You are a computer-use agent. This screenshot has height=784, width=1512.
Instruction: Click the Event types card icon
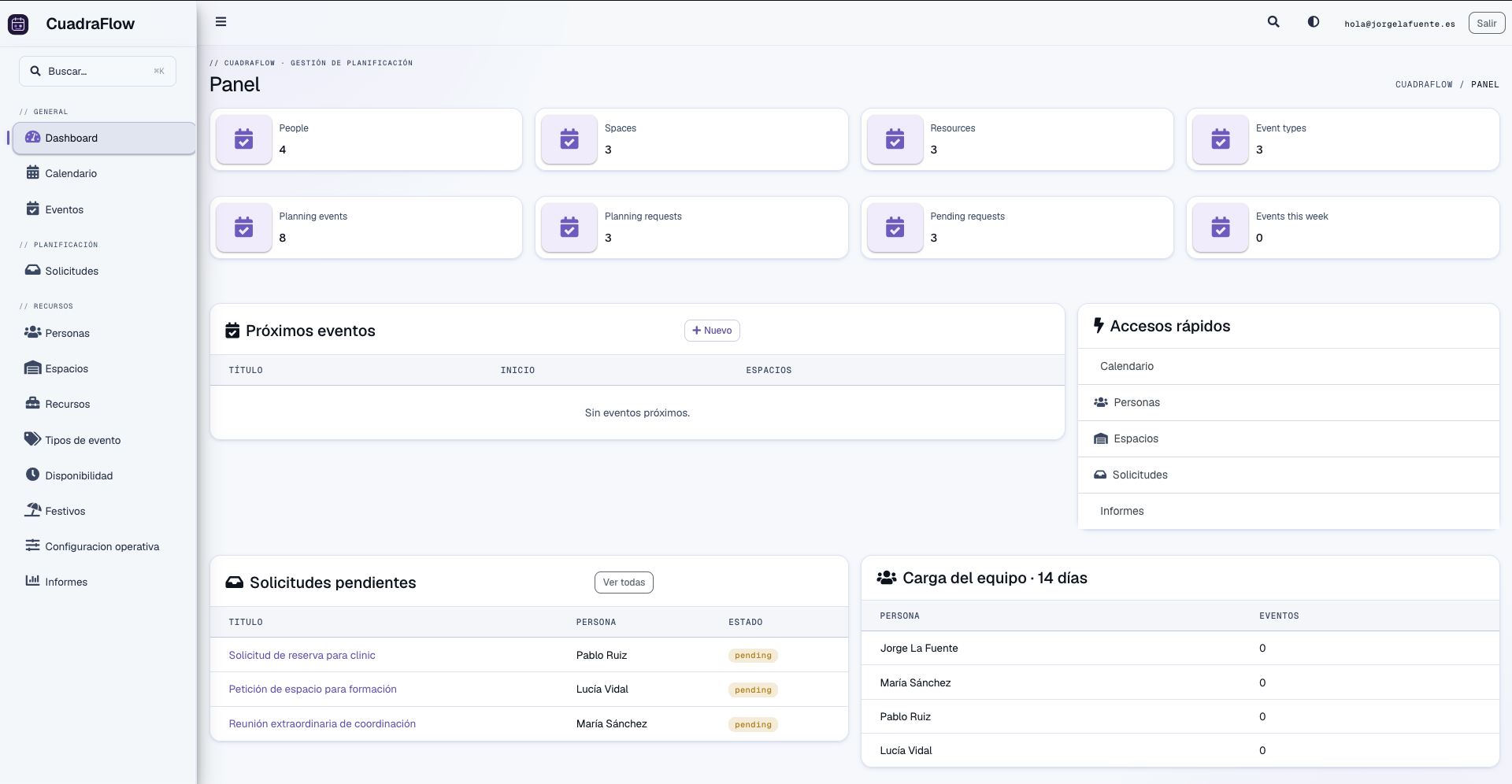tap(1221, 139)
